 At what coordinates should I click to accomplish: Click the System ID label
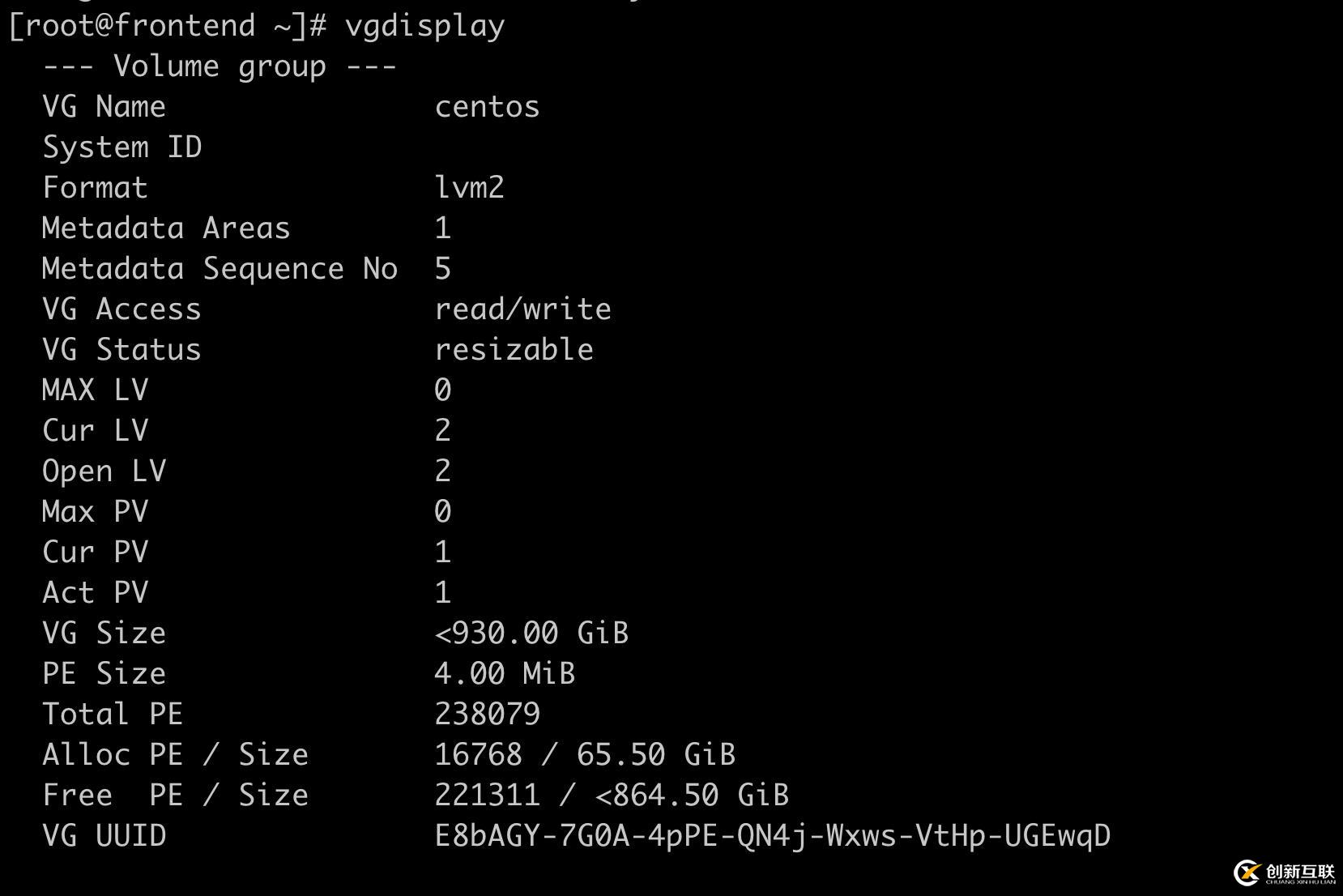tap(122, 147)
